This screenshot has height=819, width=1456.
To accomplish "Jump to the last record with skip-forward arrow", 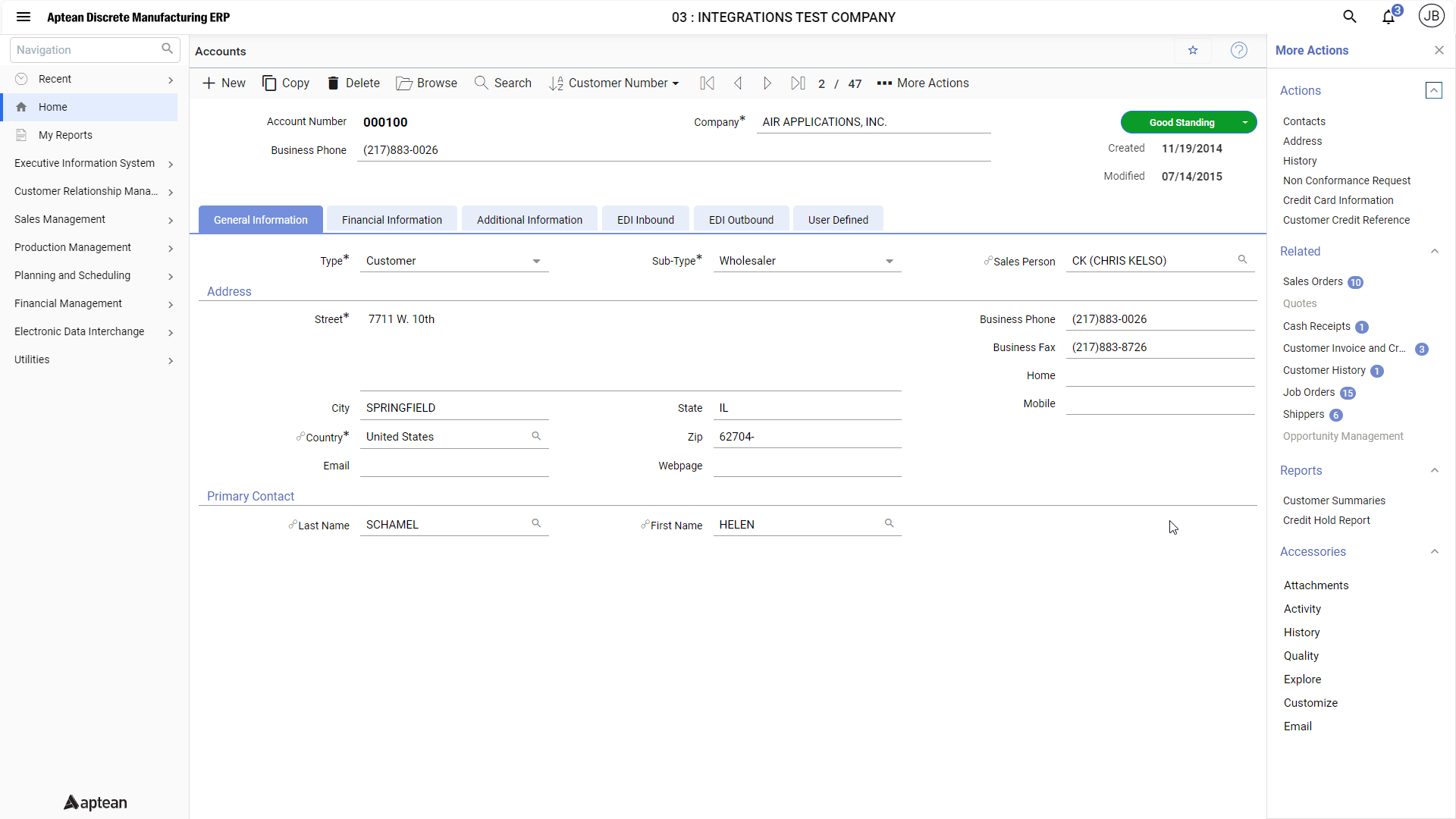I will pyautogui.click(x=798, y=83).
